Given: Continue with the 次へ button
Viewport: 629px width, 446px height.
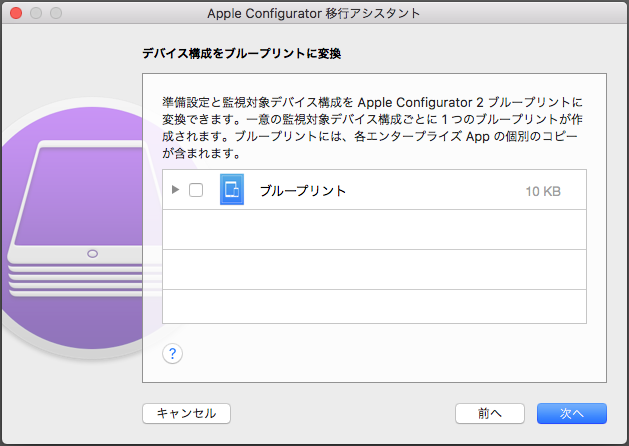Looking at the screenshot, I should click(572, 413).
